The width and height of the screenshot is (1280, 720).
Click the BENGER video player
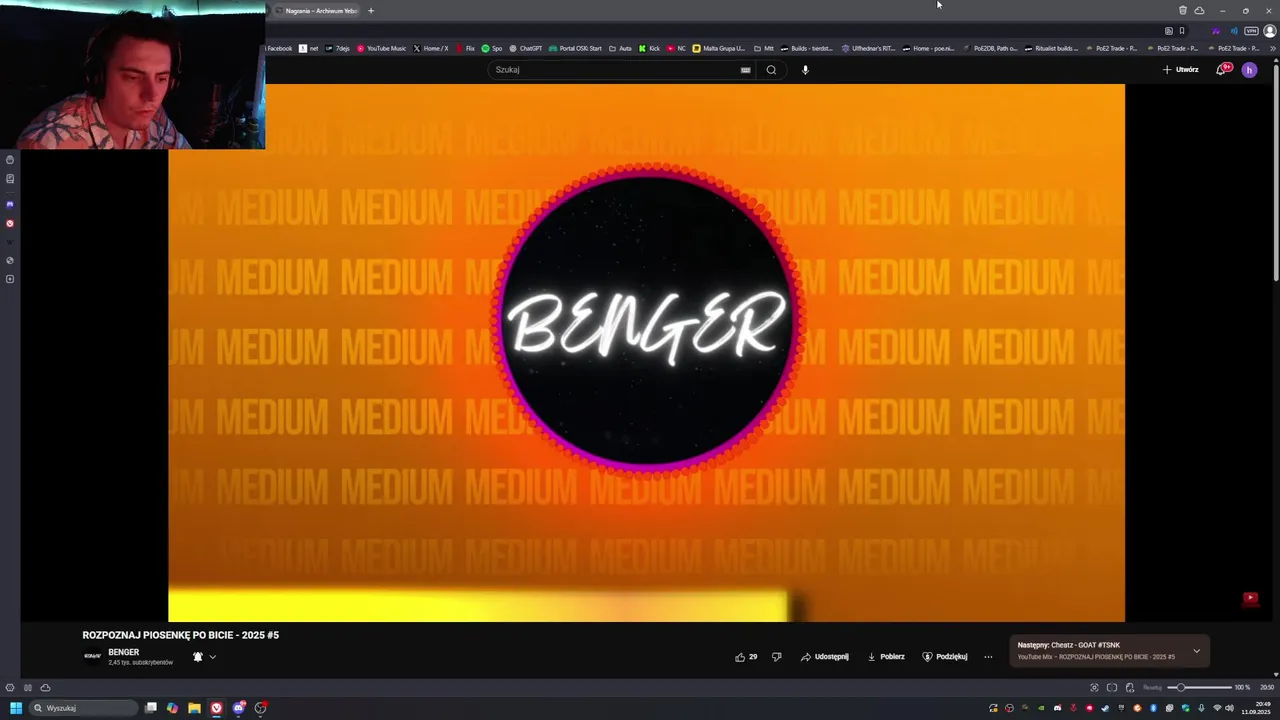[646, 352]
